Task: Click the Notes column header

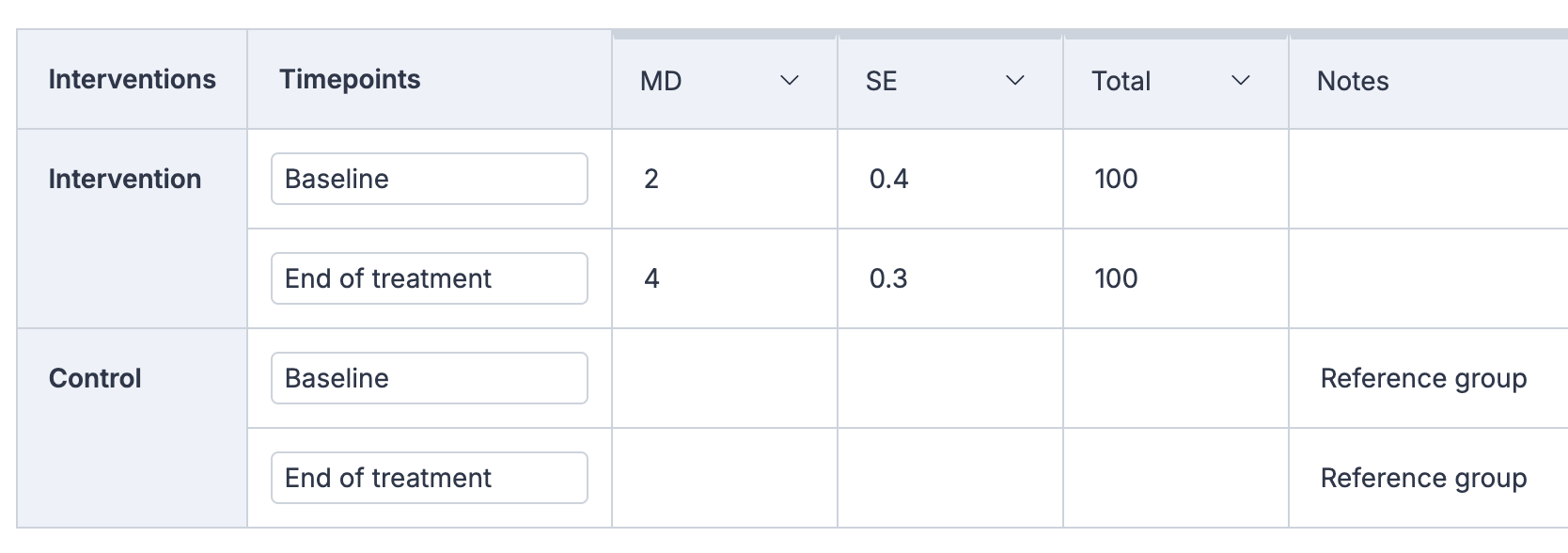Action: tap(1353, 81)
